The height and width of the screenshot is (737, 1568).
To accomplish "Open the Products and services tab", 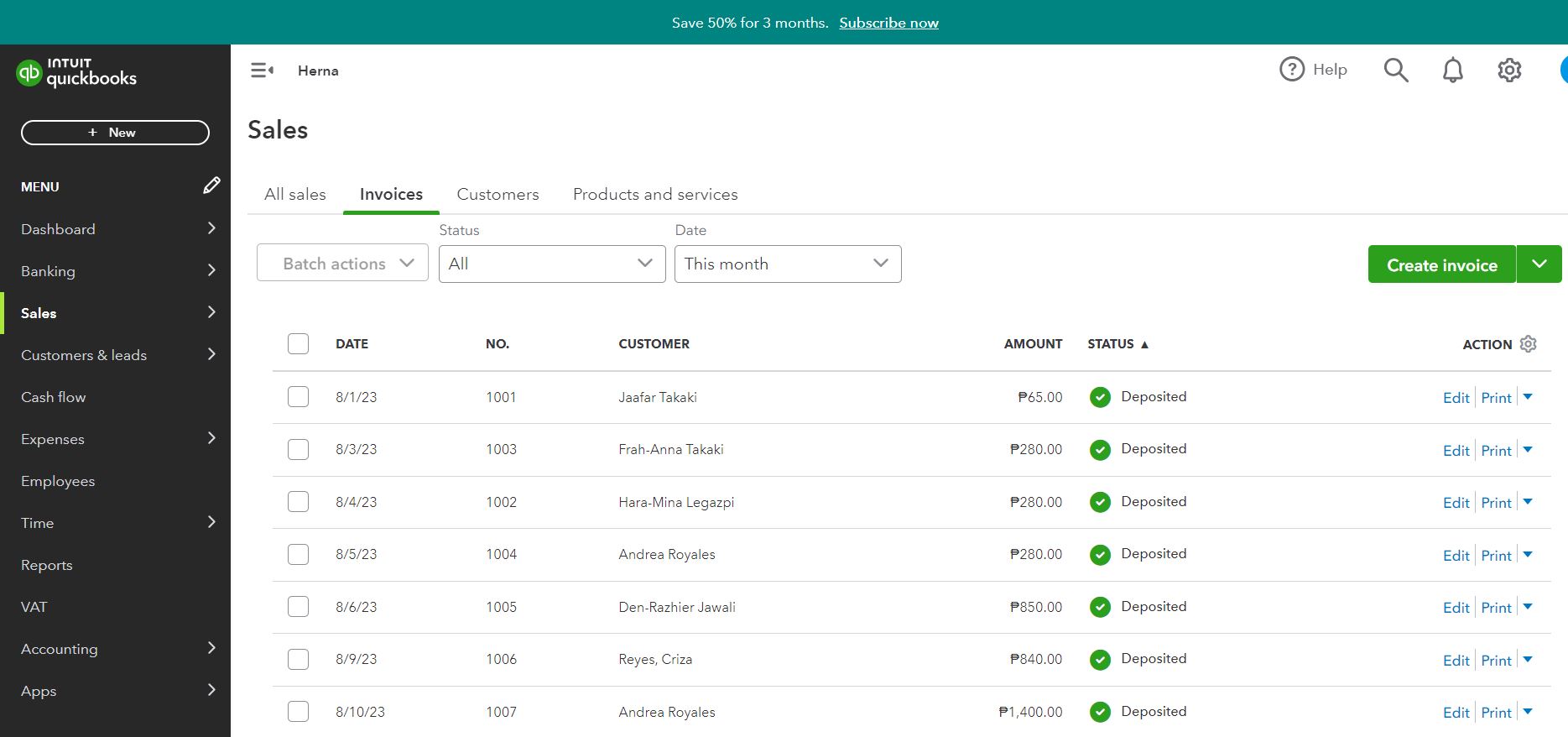I will click(655, 195).
